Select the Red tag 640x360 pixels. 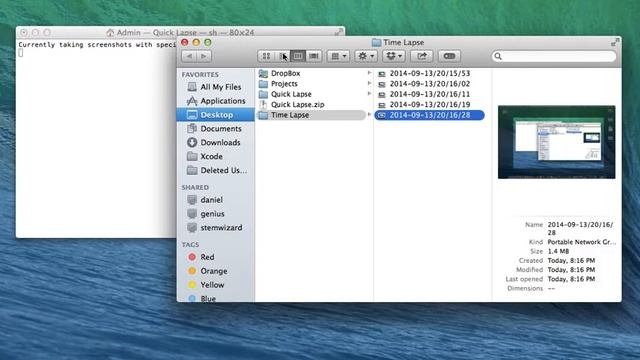tap(216, 257)
